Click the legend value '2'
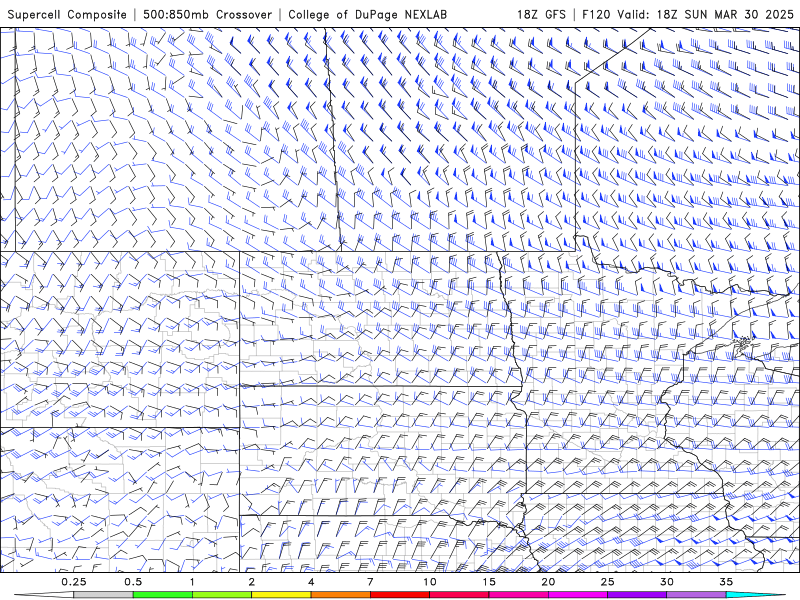 pyautogui.click(x=252, y=582)
